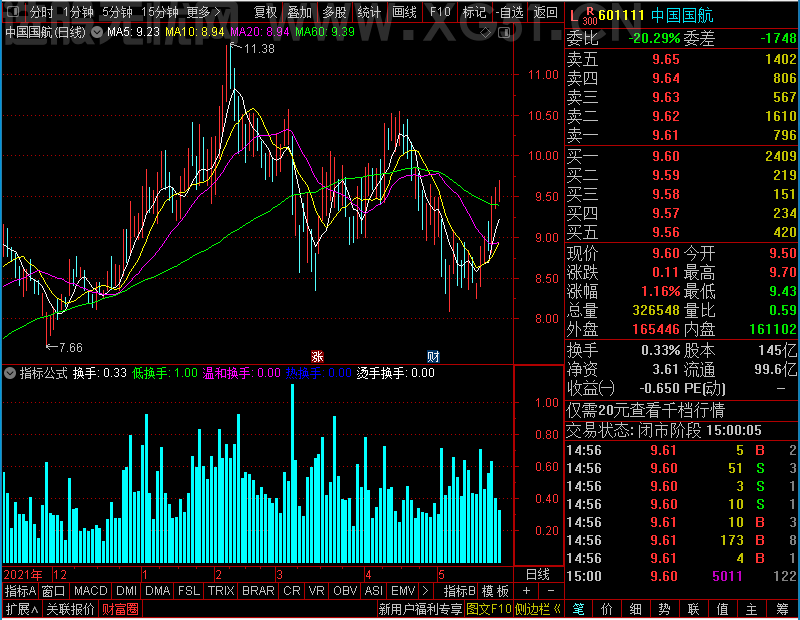Select the CR indicator

click(x=291, y=591)
